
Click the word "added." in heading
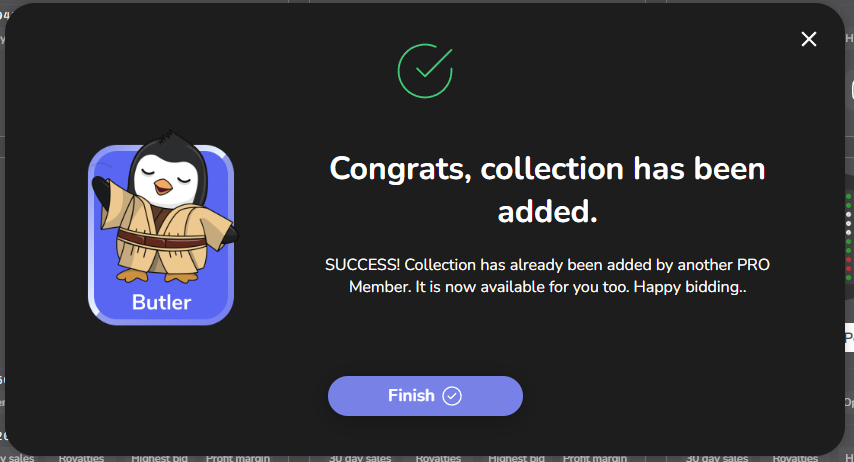coord(547,211)
